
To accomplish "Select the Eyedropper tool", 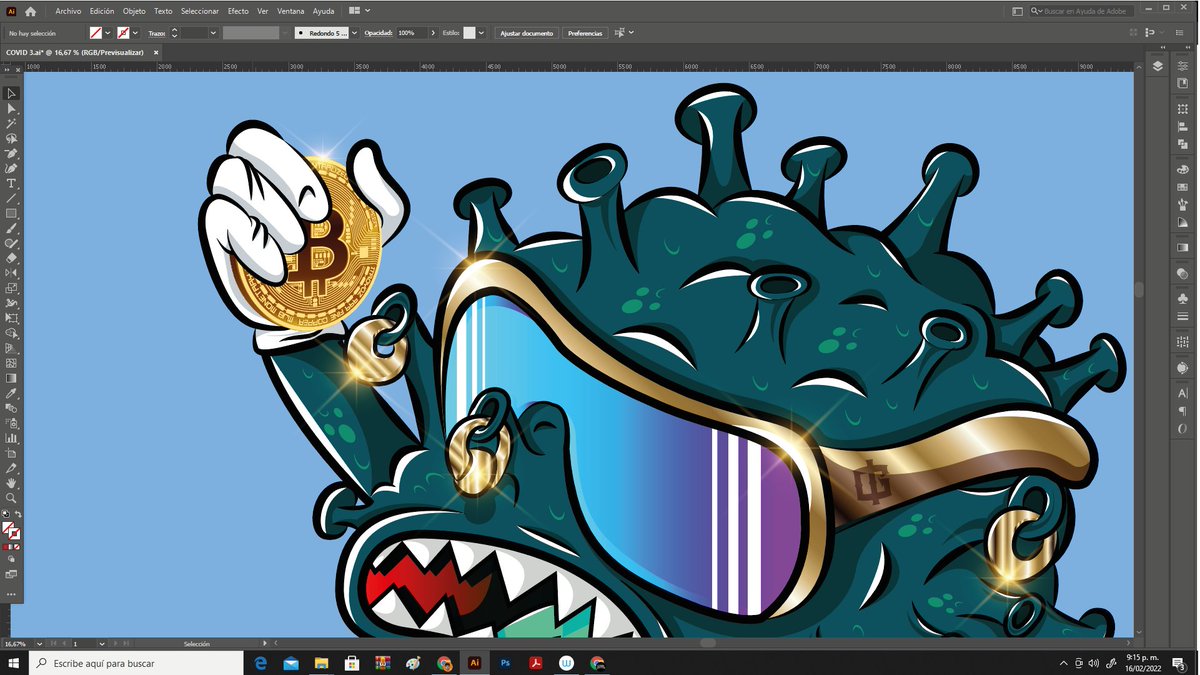I will tap(12, 393).
